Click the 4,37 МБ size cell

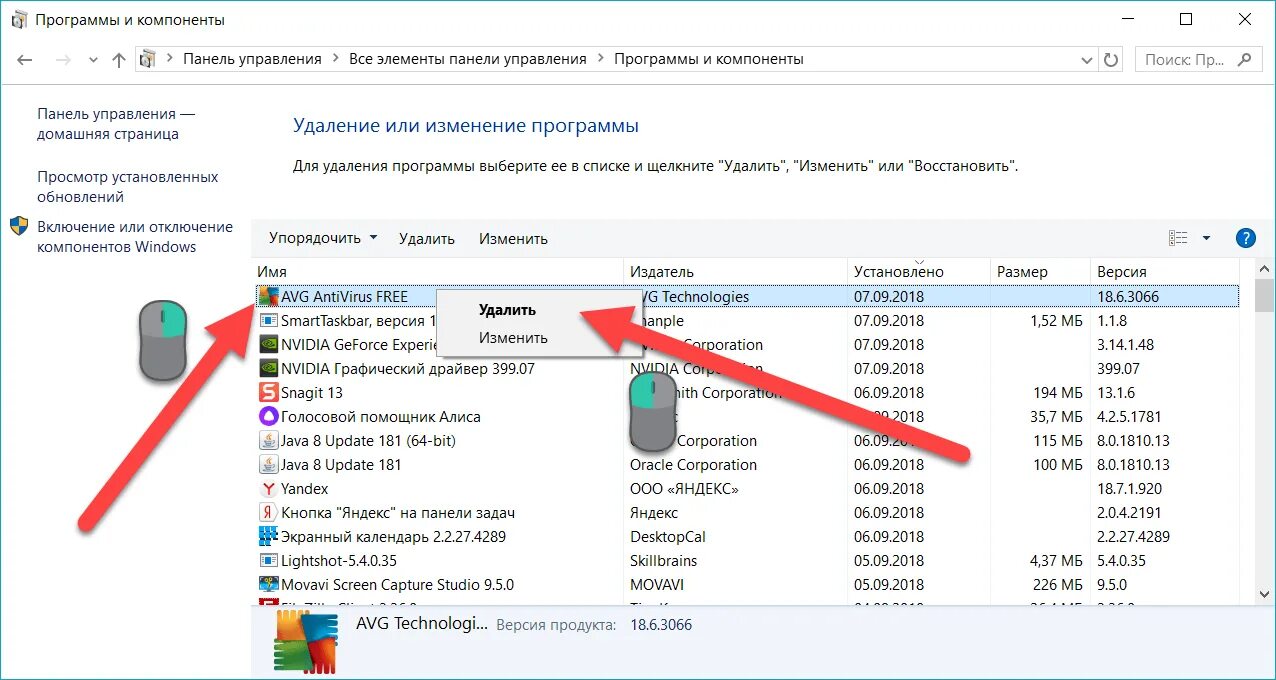point(1057,560)
